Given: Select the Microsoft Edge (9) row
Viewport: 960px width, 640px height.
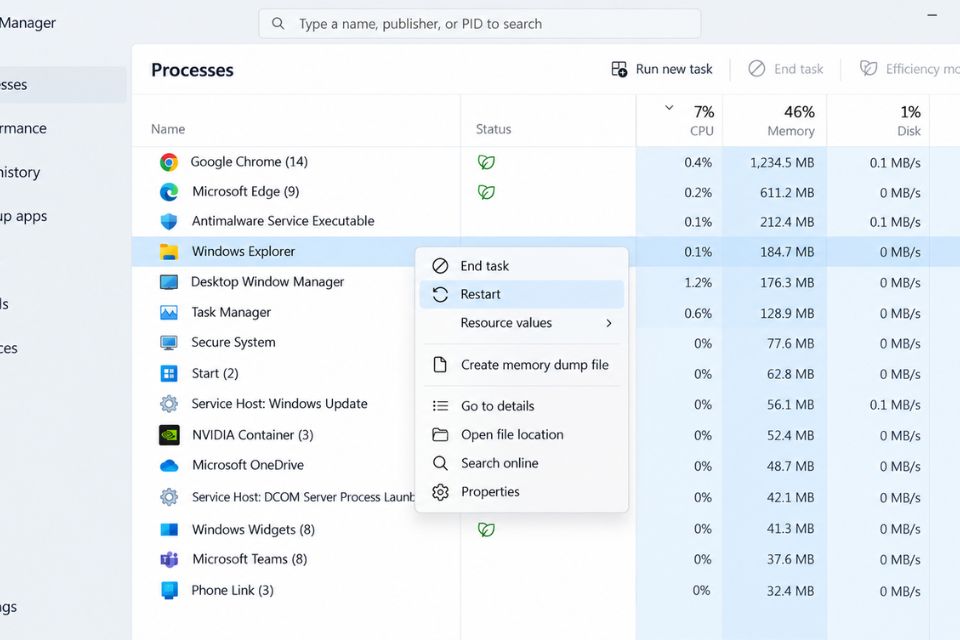Looking at the screenshot, I should pyautogui.click(x=546, y=192).
